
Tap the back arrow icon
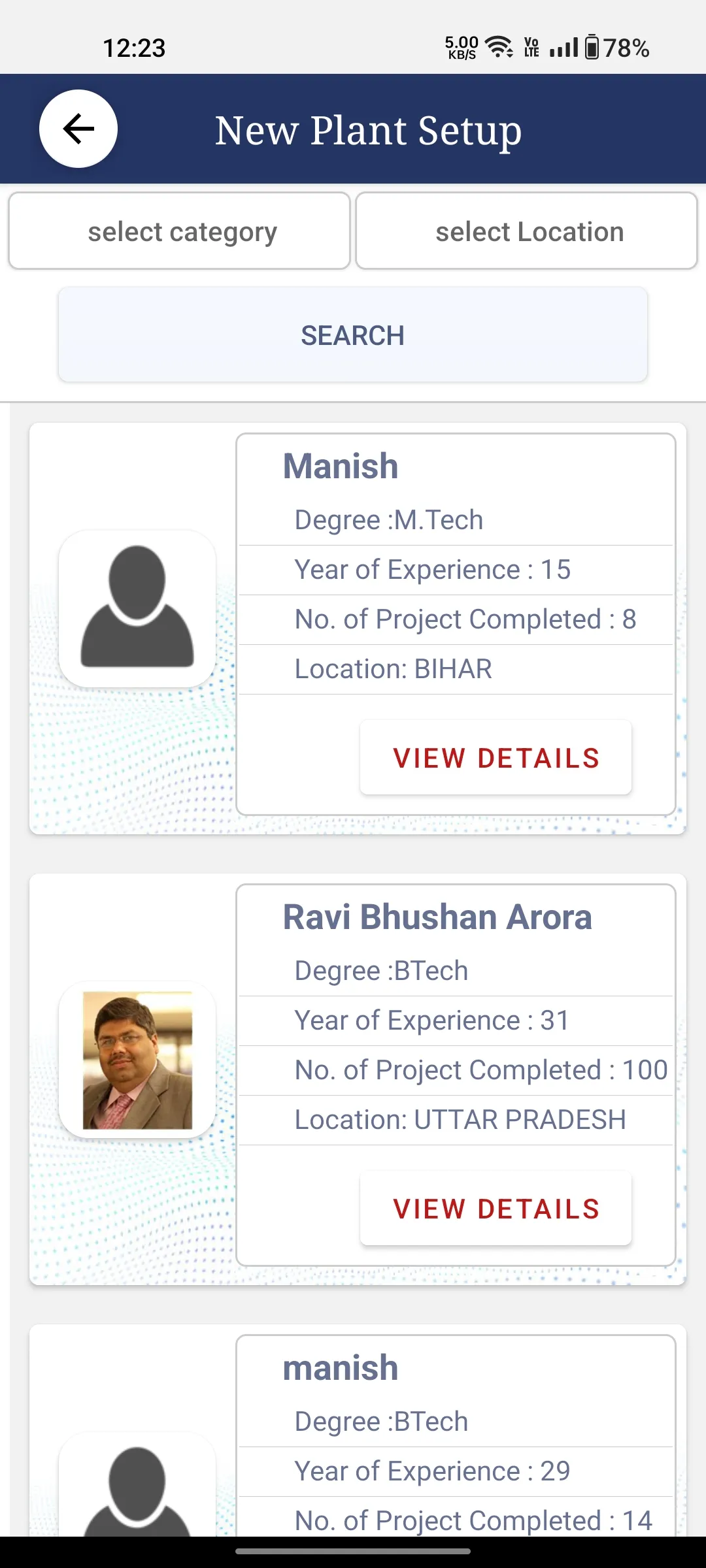pos(78,129)
